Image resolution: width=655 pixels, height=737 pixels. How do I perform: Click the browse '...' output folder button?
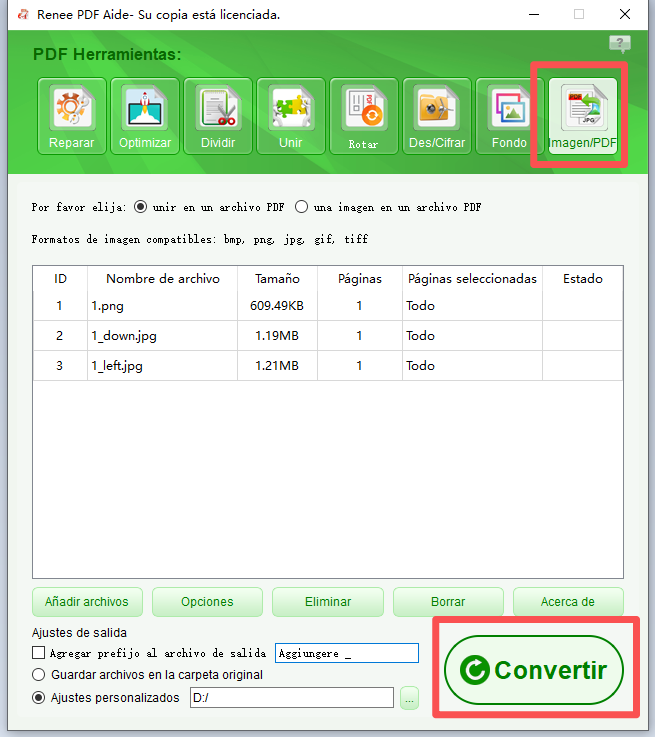[x=409, y=698]
